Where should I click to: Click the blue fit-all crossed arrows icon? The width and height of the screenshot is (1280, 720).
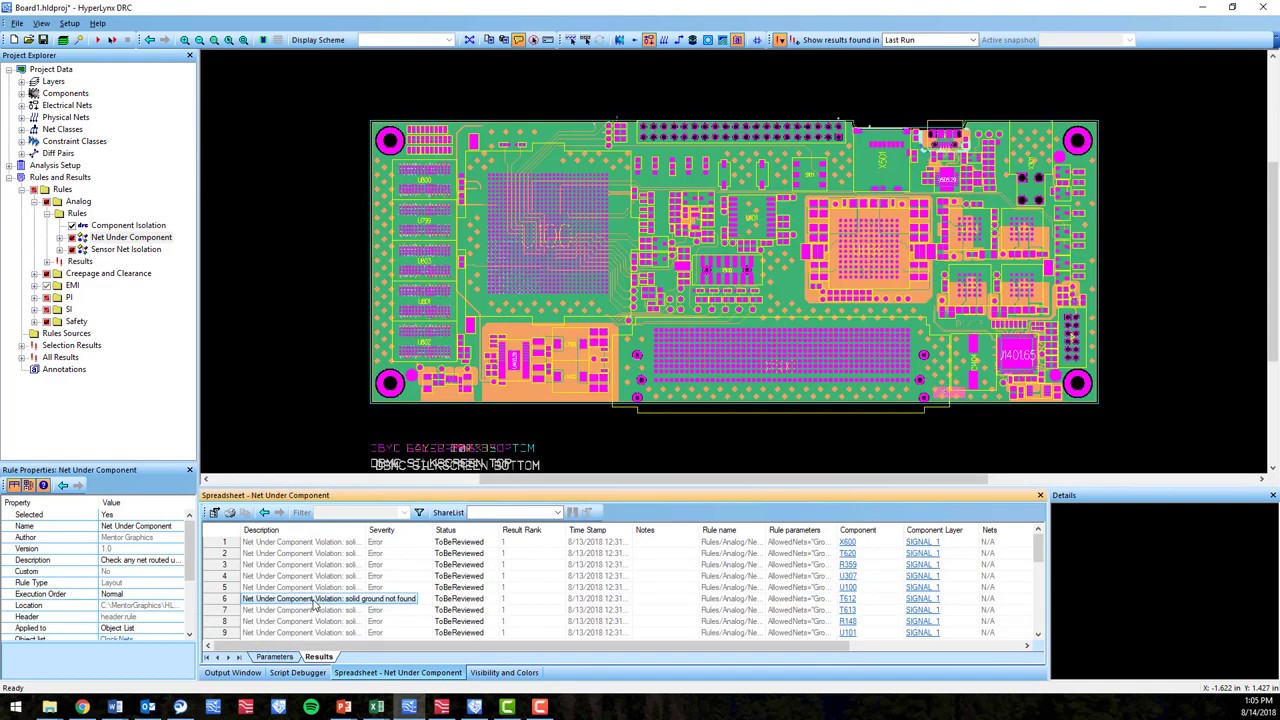469,40
